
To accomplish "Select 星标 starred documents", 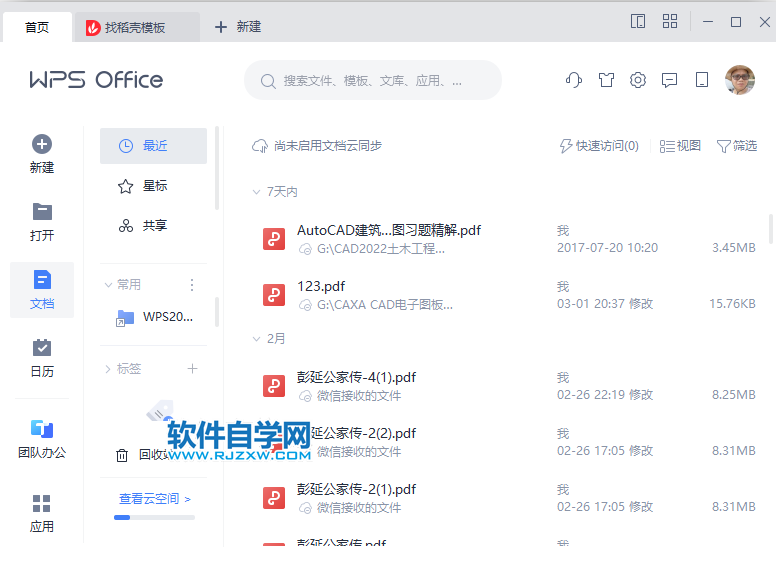I will (153, 186).
